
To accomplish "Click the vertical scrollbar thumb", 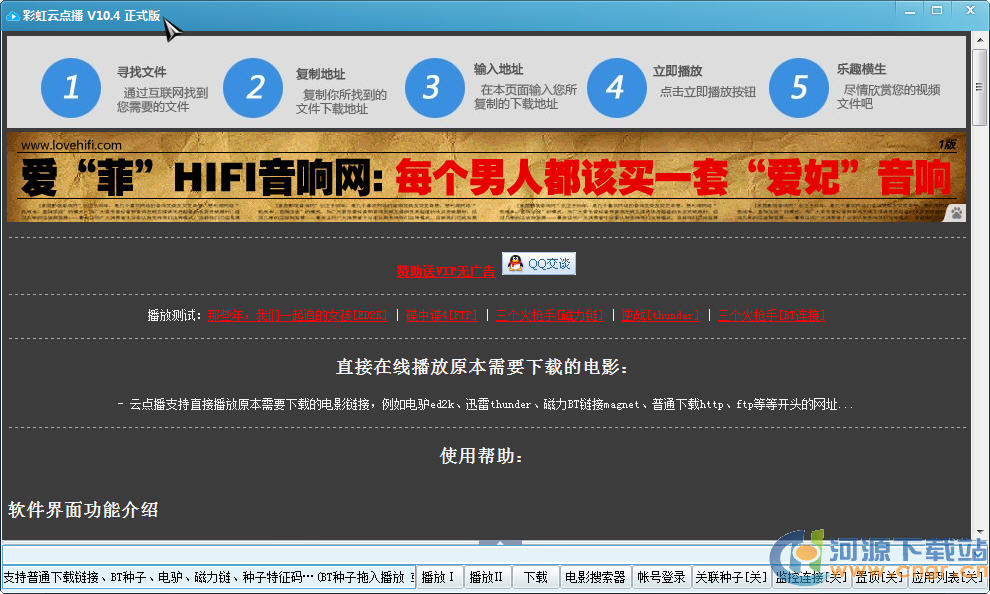I will coord(979,87).
